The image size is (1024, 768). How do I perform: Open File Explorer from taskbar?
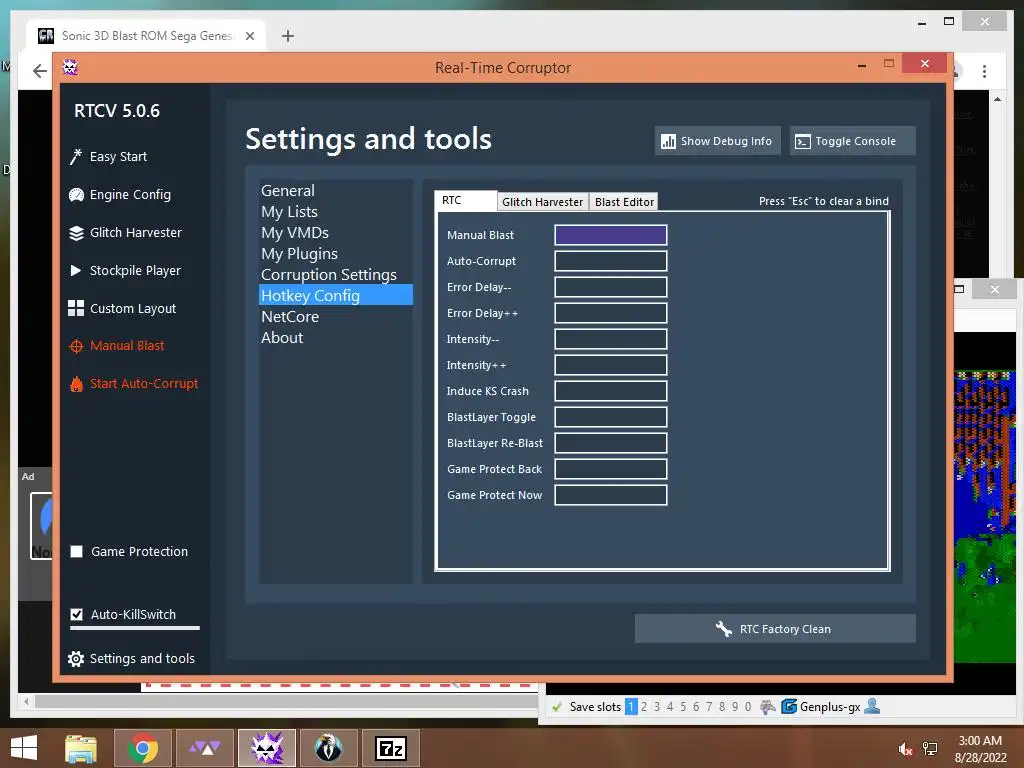tap(81, 748)
